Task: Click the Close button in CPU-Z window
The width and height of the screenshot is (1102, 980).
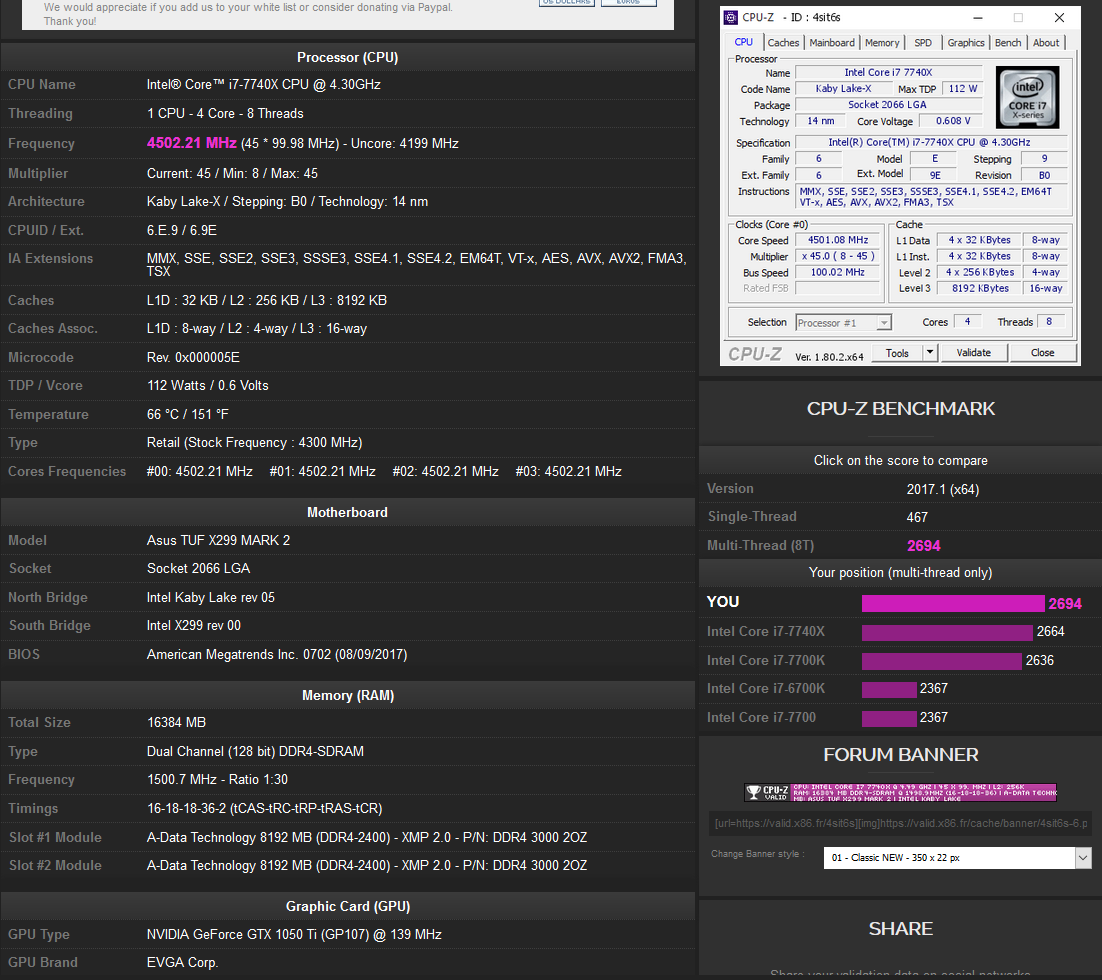Action: tap(1042, 353)
